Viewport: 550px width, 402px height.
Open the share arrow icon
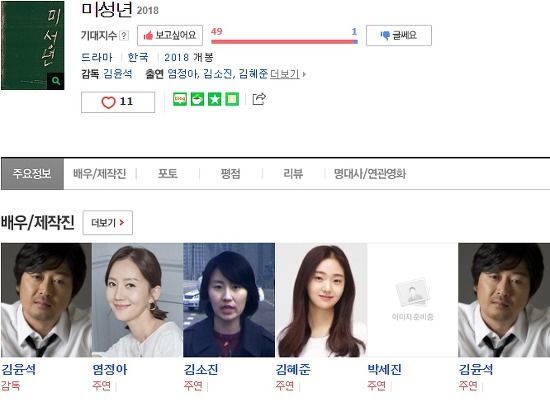(x=259, y=99)
